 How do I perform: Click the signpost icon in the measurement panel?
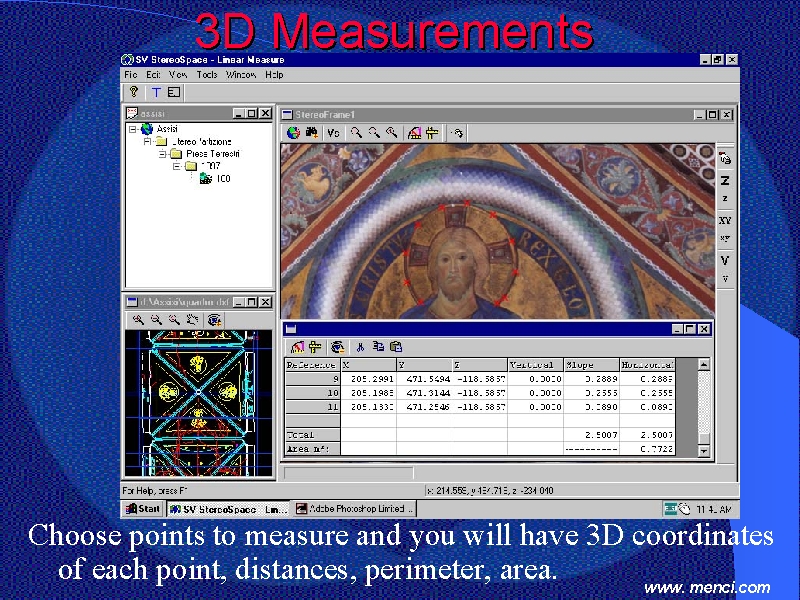(315, 347)
